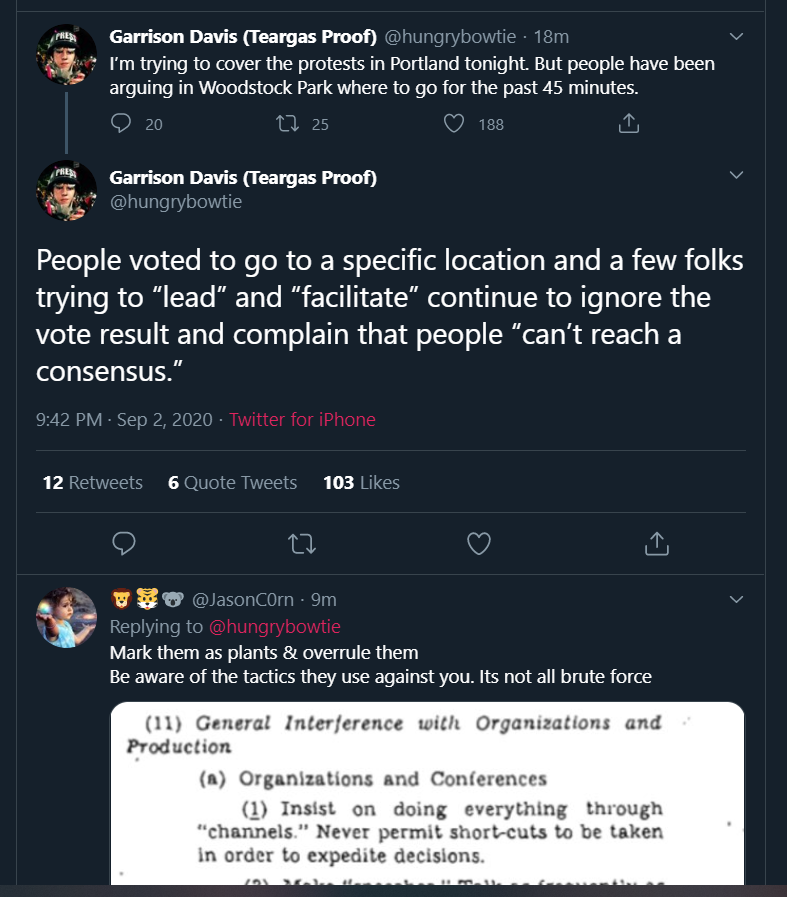This screenshot has height=897, width=787.
Task: Open options chevron on main tweet
Action: (736, 175)
